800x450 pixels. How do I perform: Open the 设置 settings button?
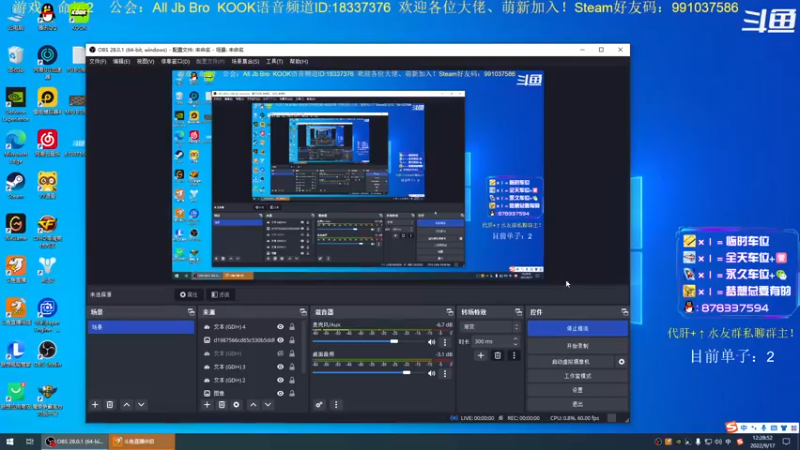point(577,390)
